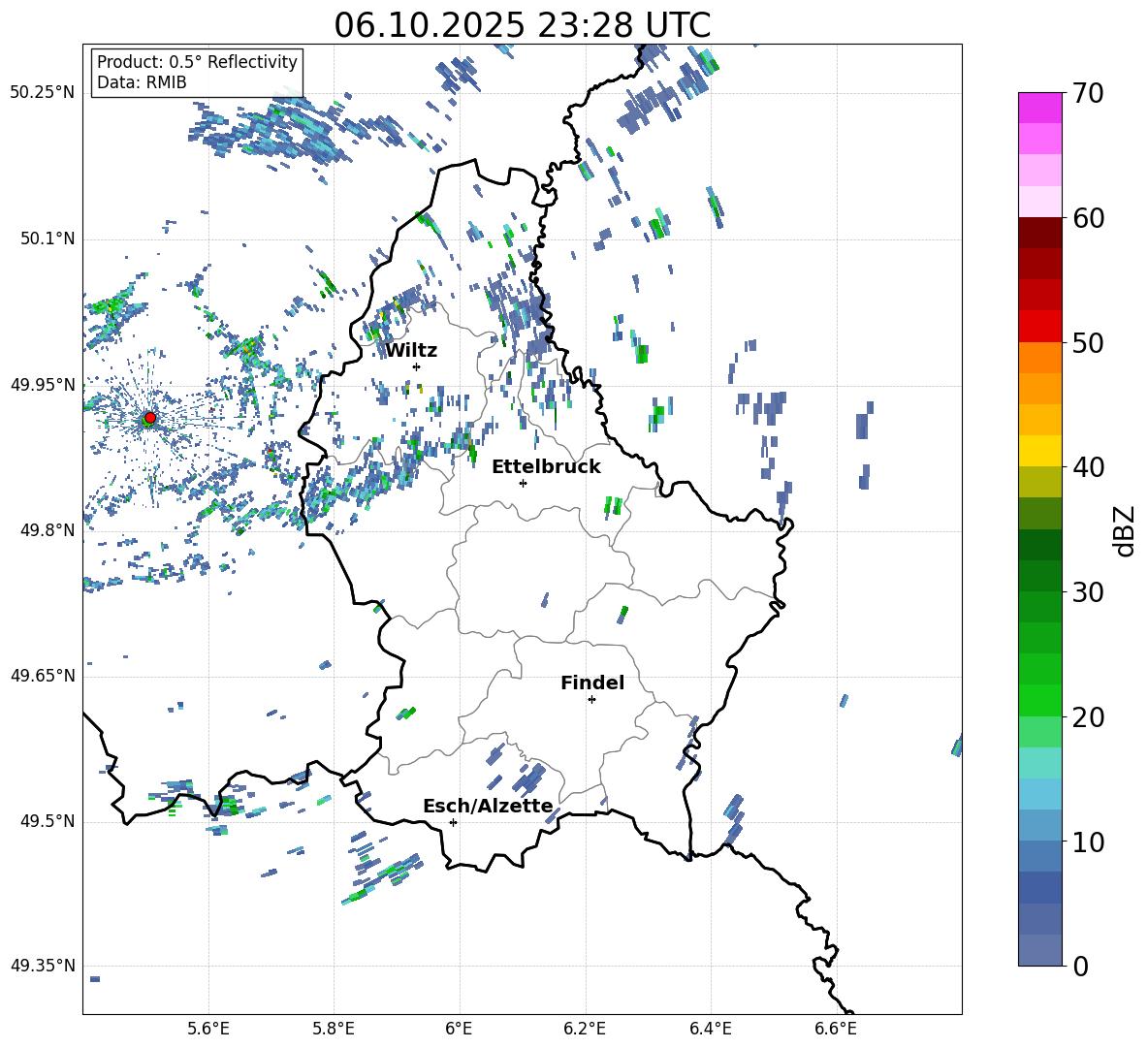Click the 6.2°E longitude label

click(x=585, y=1030)
